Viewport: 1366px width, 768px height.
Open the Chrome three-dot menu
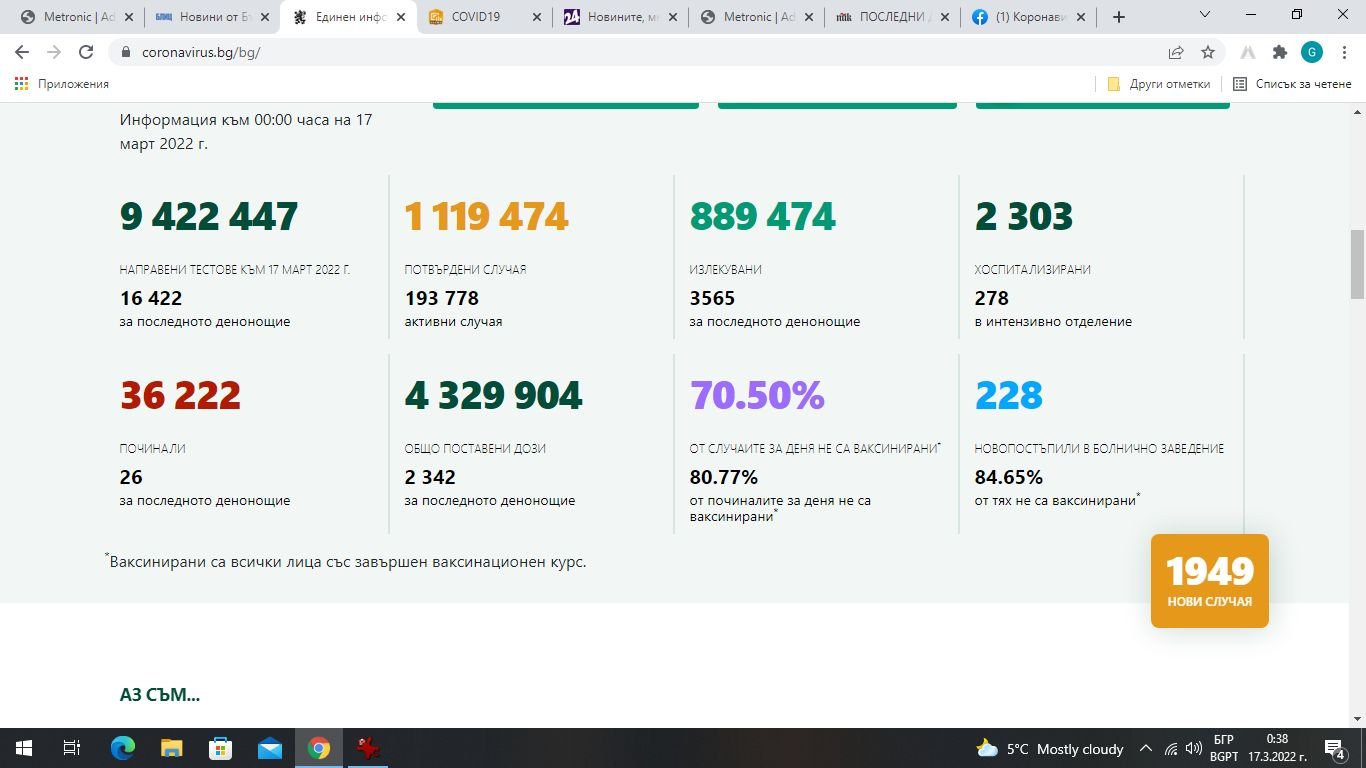[x=1342, y=52]
